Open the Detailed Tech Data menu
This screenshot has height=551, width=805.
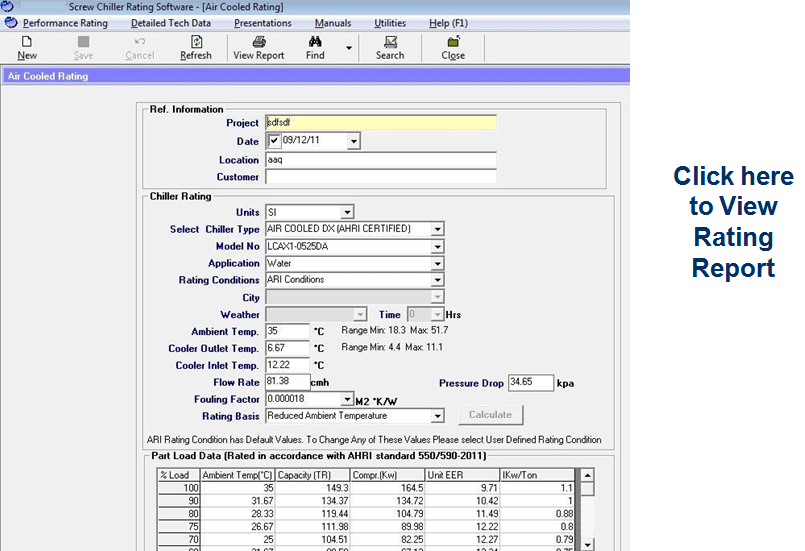coord(171,23)
